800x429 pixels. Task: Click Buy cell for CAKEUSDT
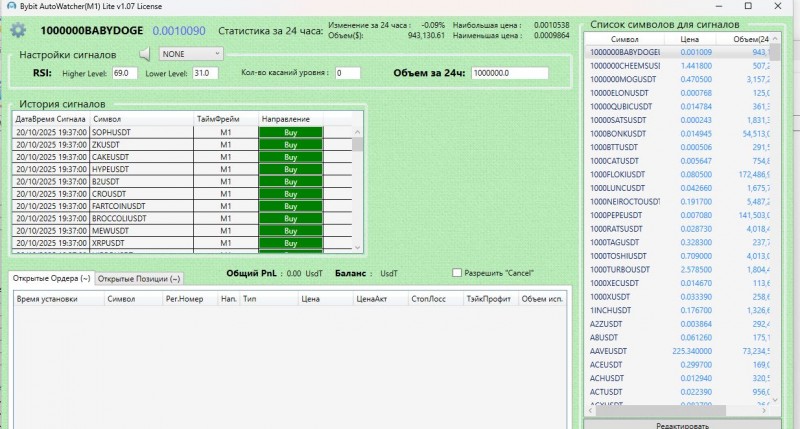pyautogui.click(x=290, y=157)
